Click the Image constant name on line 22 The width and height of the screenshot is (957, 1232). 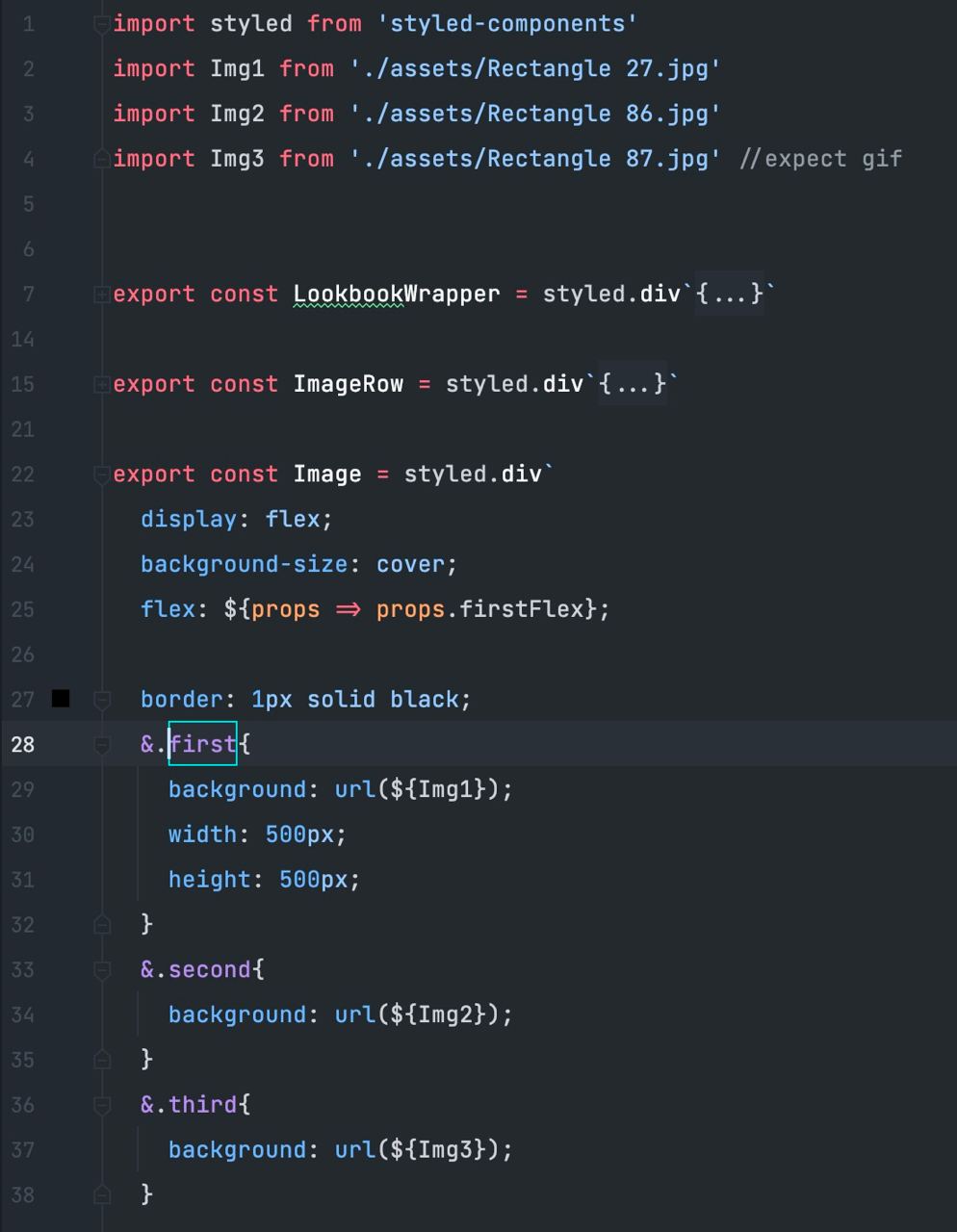(x=327, y=475)
